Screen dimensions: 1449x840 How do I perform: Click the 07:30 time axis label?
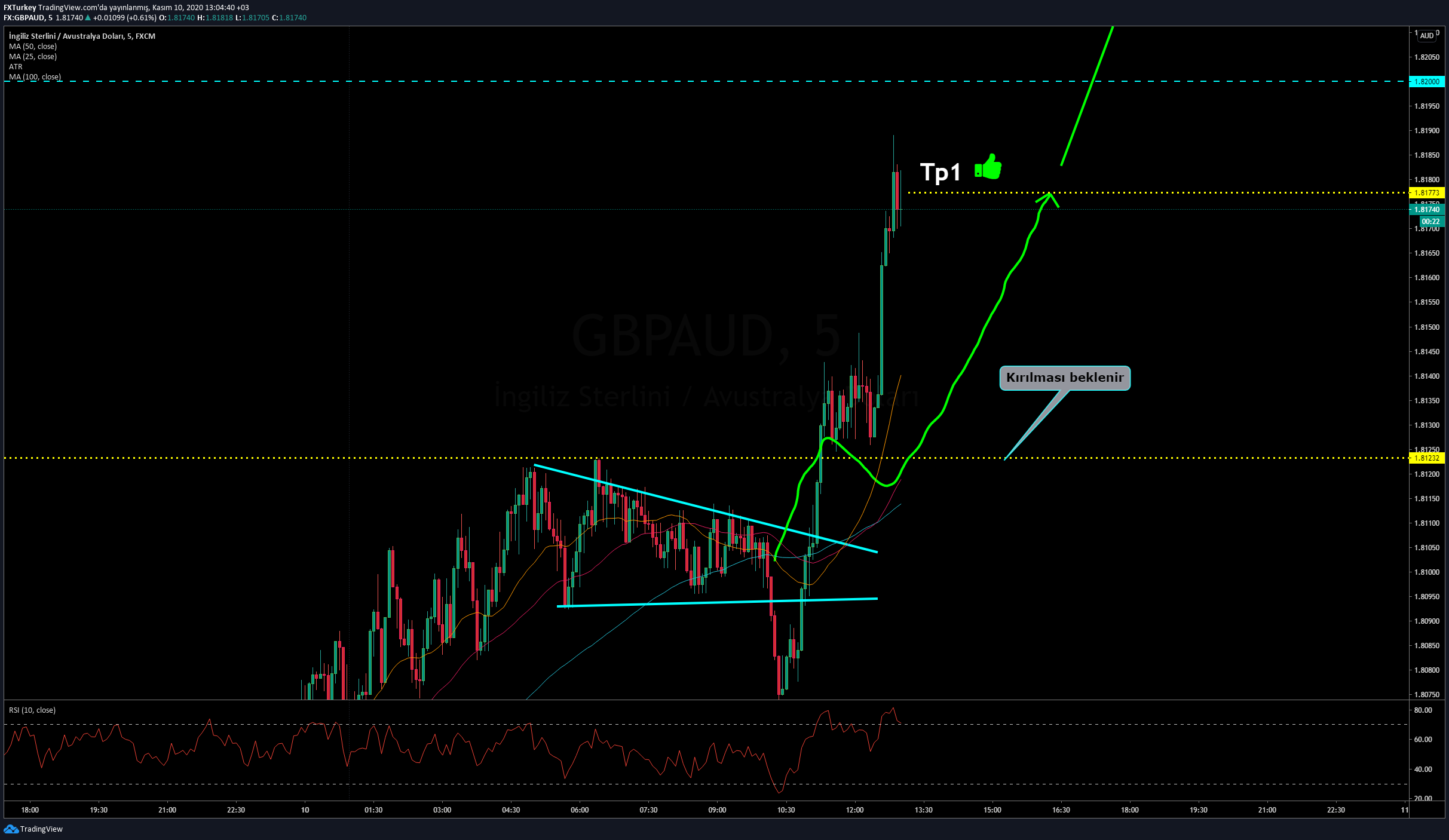tap(648, 810)
